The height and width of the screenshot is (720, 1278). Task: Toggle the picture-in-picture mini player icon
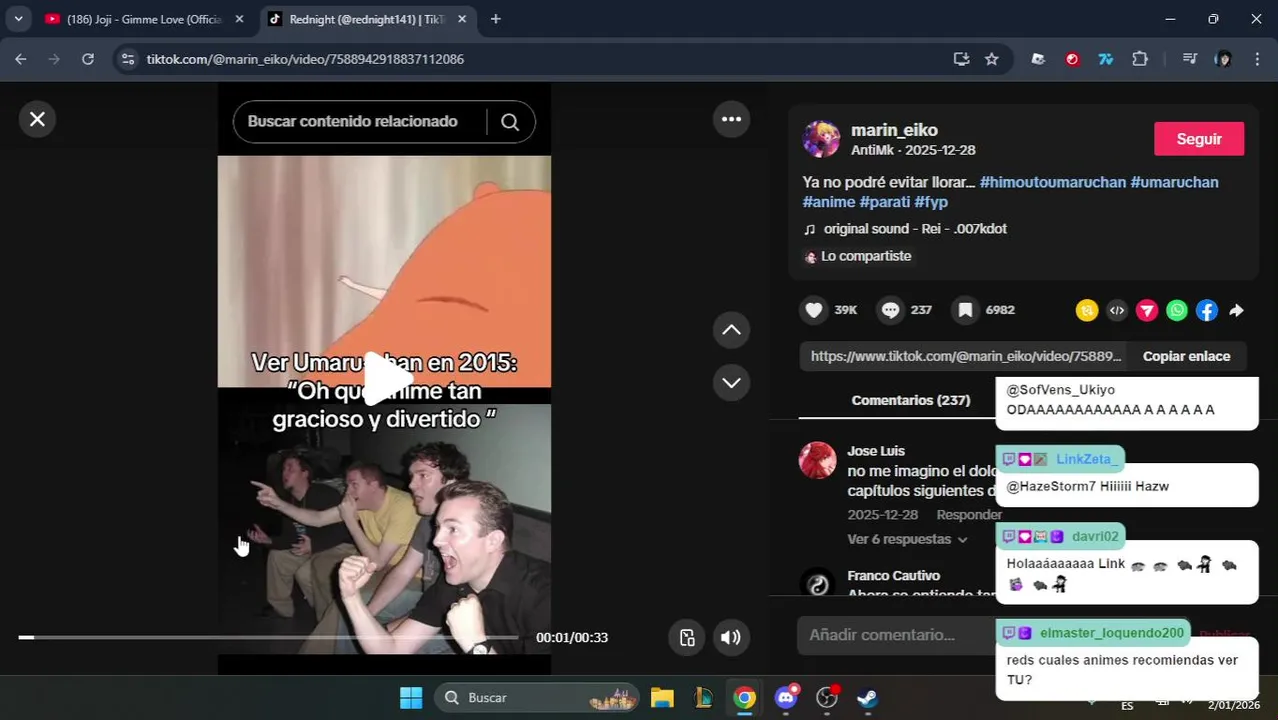click(687, 638)
